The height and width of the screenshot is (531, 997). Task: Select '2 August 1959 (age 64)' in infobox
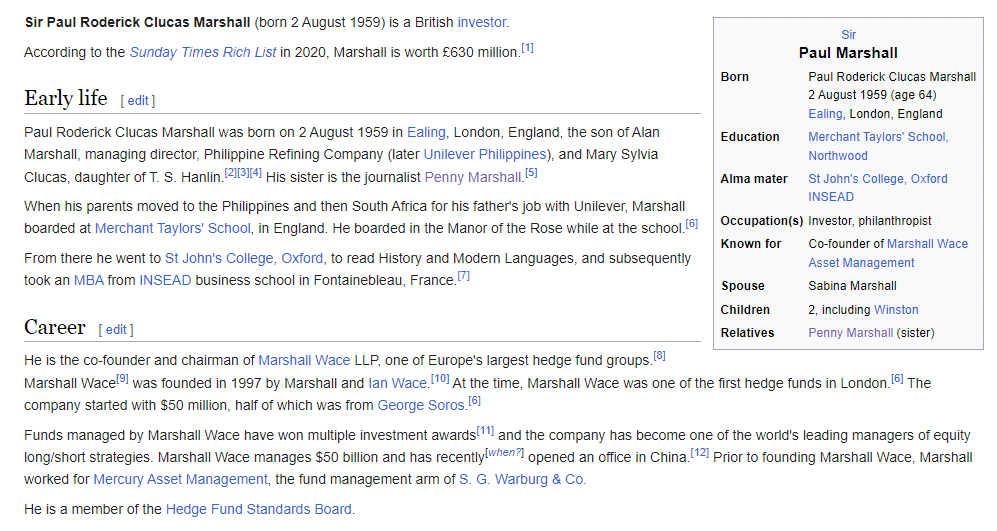coord(872,95)
